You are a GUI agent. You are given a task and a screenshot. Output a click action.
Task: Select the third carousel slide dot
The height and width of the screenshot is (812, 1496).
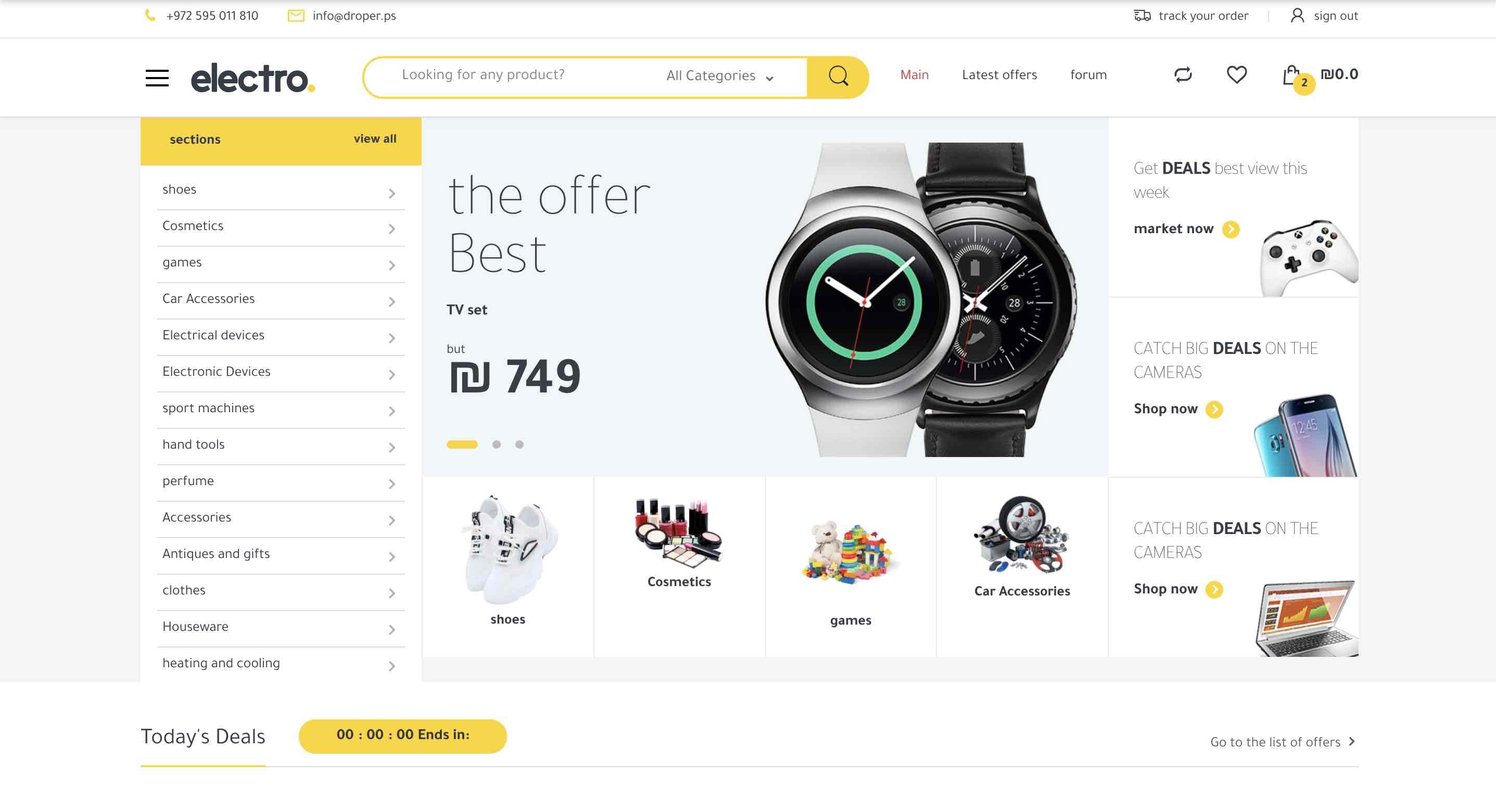519,445
